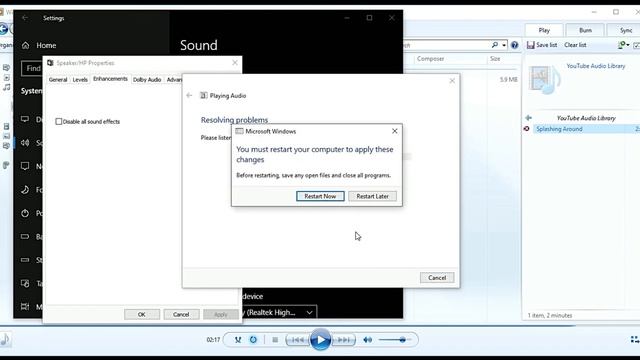
Task: Sort by the Size column
Action: (x=495, y=59)
